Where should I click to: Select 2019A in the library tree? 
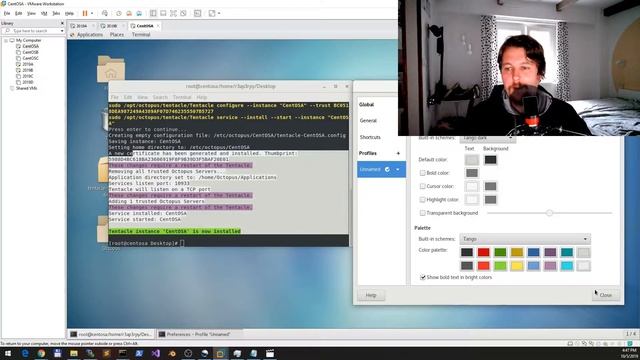(x=27, y=64)
